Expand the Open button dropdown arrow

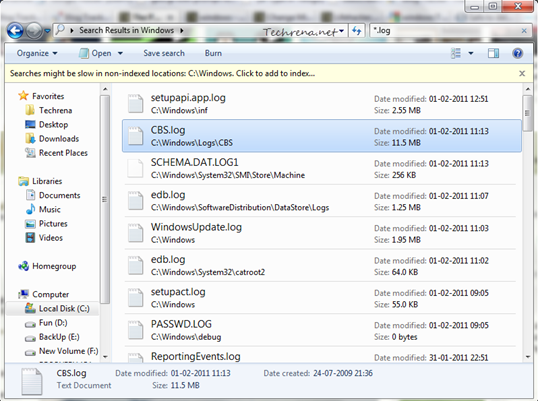tap(120, 53)
